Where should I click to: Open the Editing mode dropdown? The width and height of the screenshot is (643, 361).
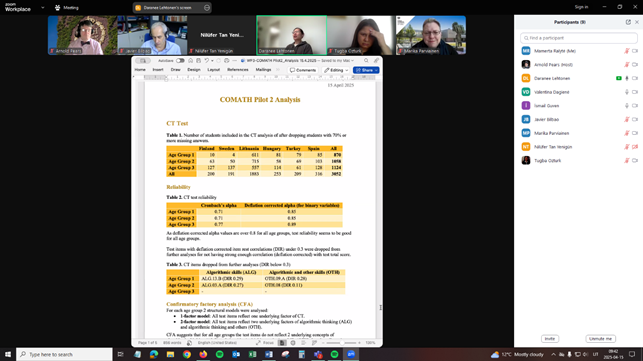coord(336,70)
